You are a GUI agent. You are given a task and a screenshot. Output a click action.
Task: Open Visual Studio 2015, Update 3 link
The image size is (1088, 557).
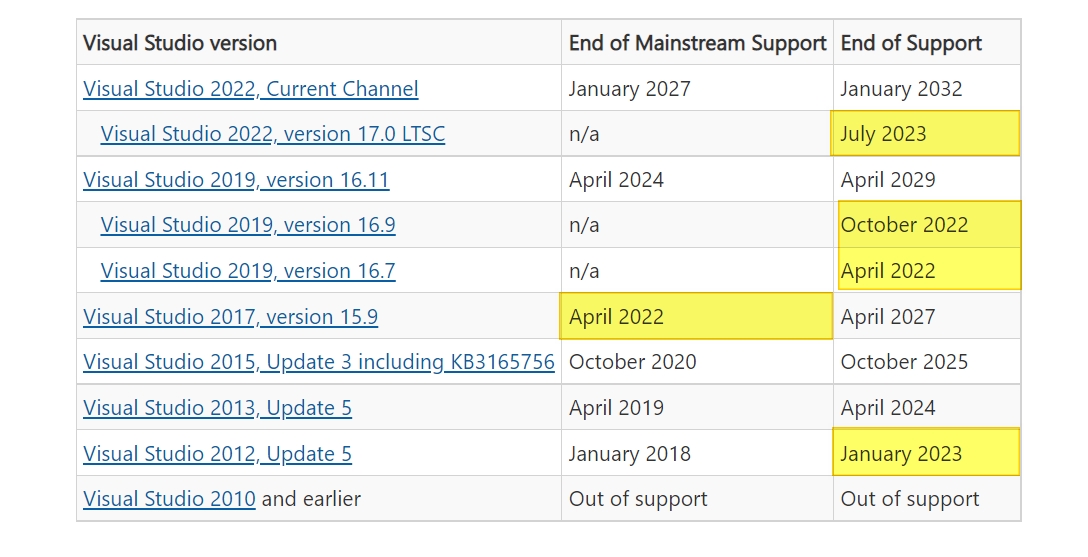318,361
